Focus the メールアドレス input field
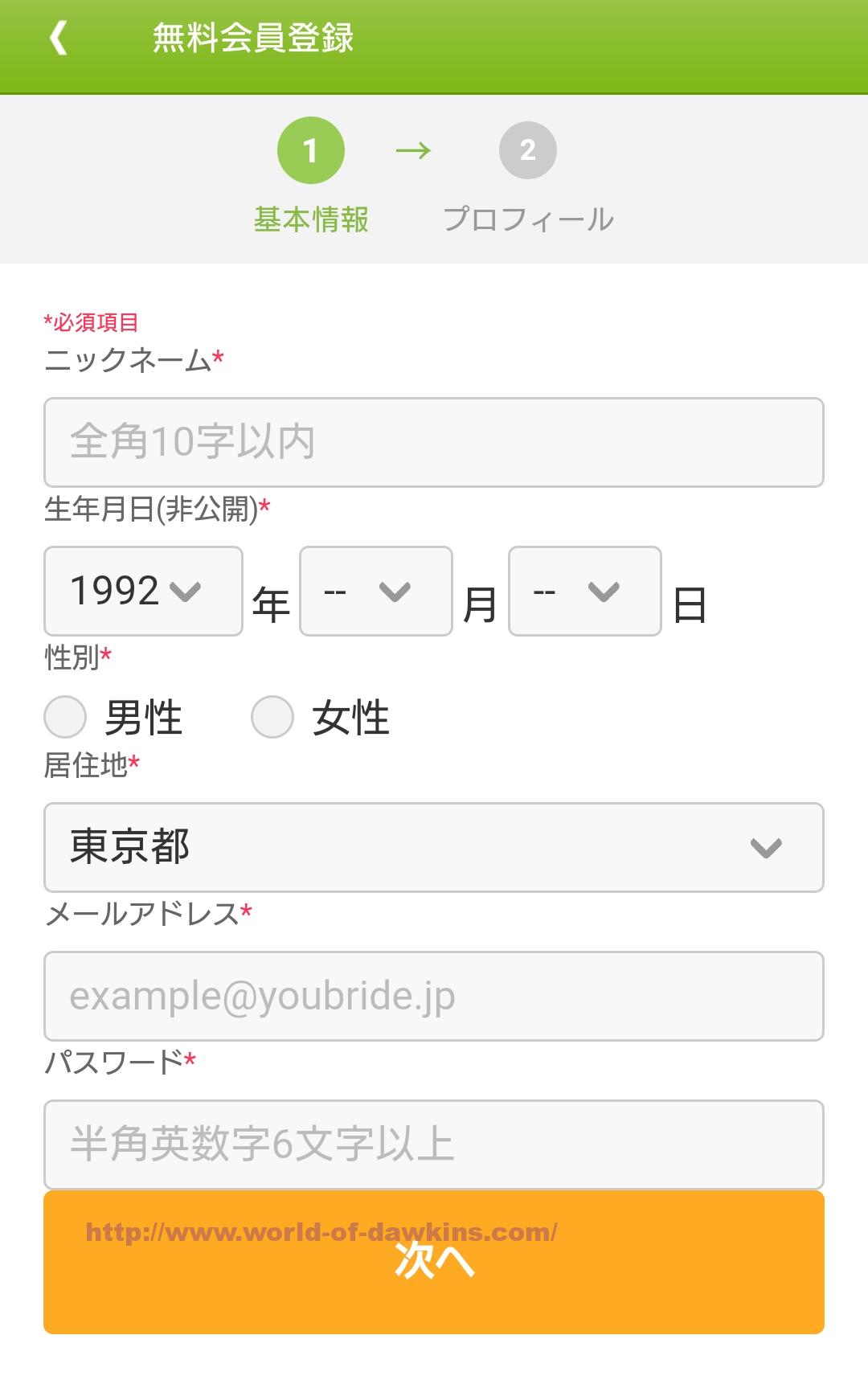868x1384 pixels. pos(434,996)
